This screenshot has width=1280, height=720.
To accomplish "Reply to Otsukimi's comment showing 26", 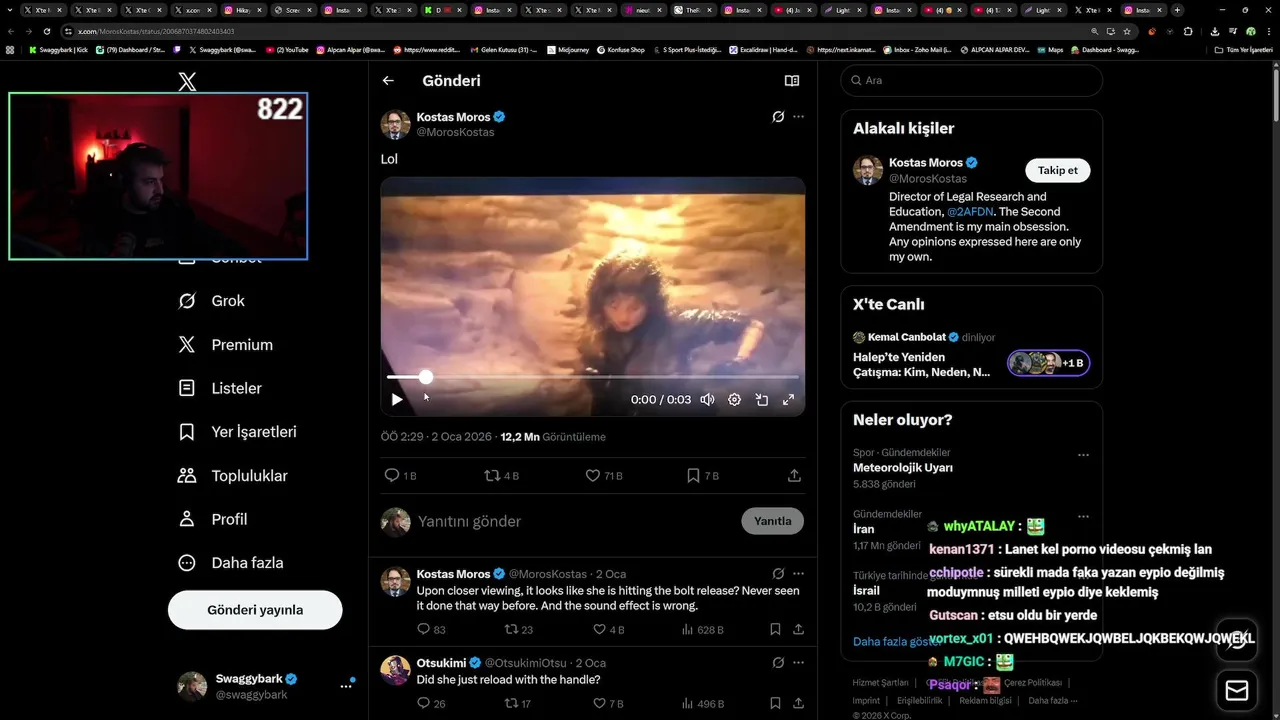I will (x=431, y=704).
